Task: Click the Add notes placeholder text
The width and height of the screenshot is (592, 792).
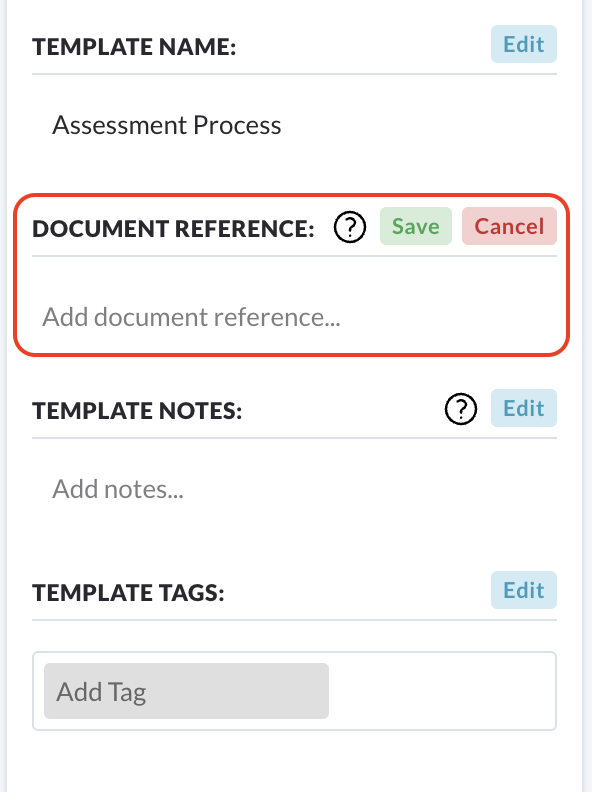Action: tap(118, 489)
